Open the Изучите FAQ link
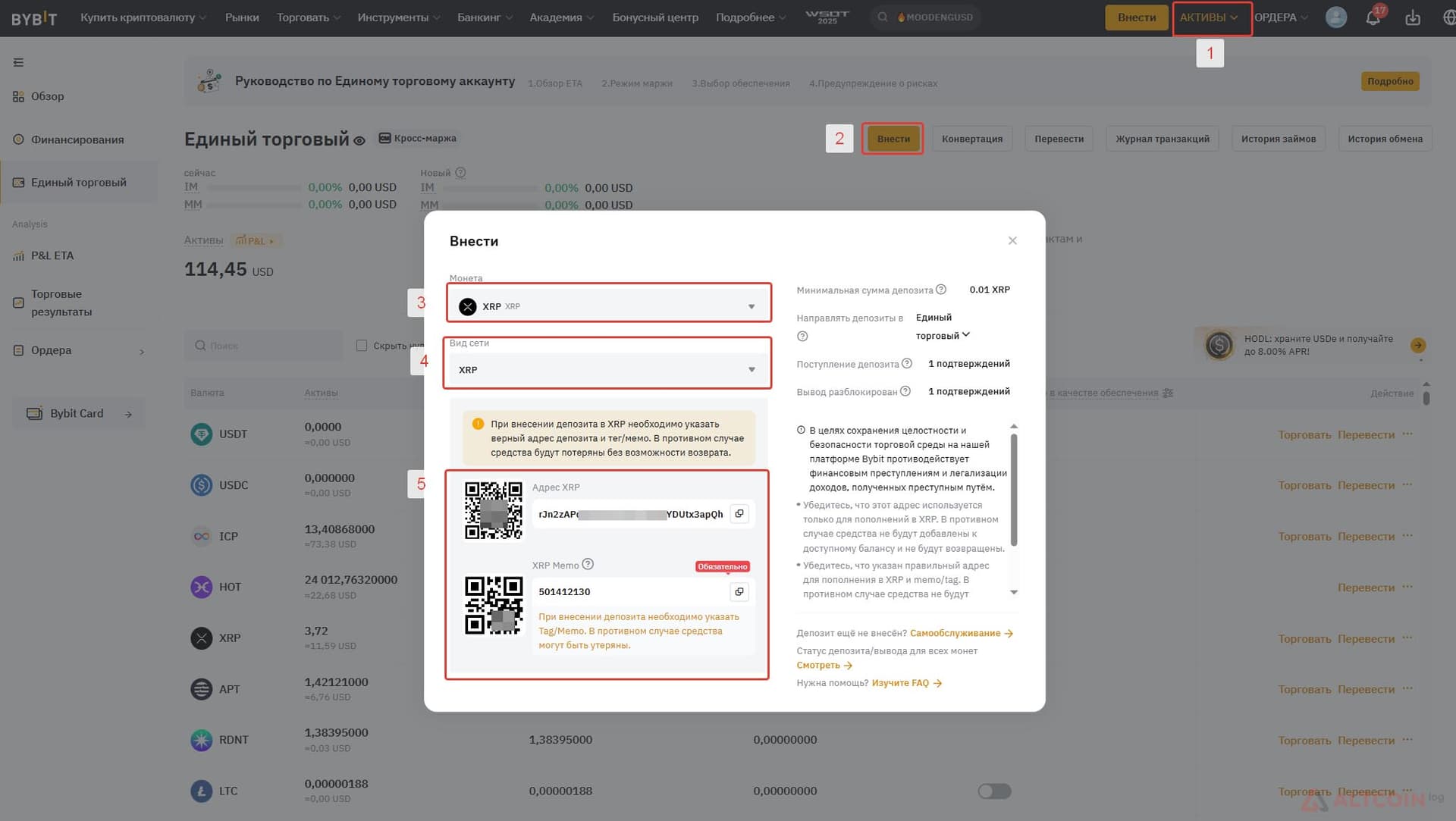Viewport: 1456px width, 821px height. tap(906, 683)
